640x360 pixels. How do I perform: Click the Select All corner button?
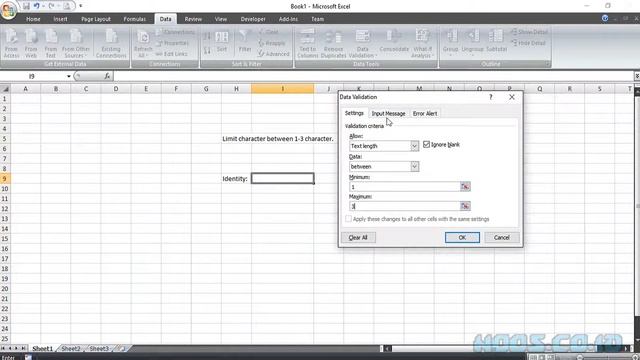pyautogui.click(x=5, y=89)
